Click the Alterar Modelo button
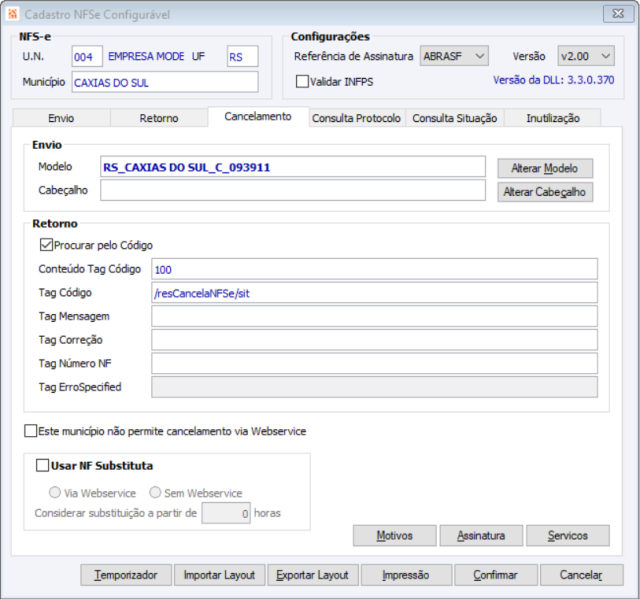 (x=545, y=168)
